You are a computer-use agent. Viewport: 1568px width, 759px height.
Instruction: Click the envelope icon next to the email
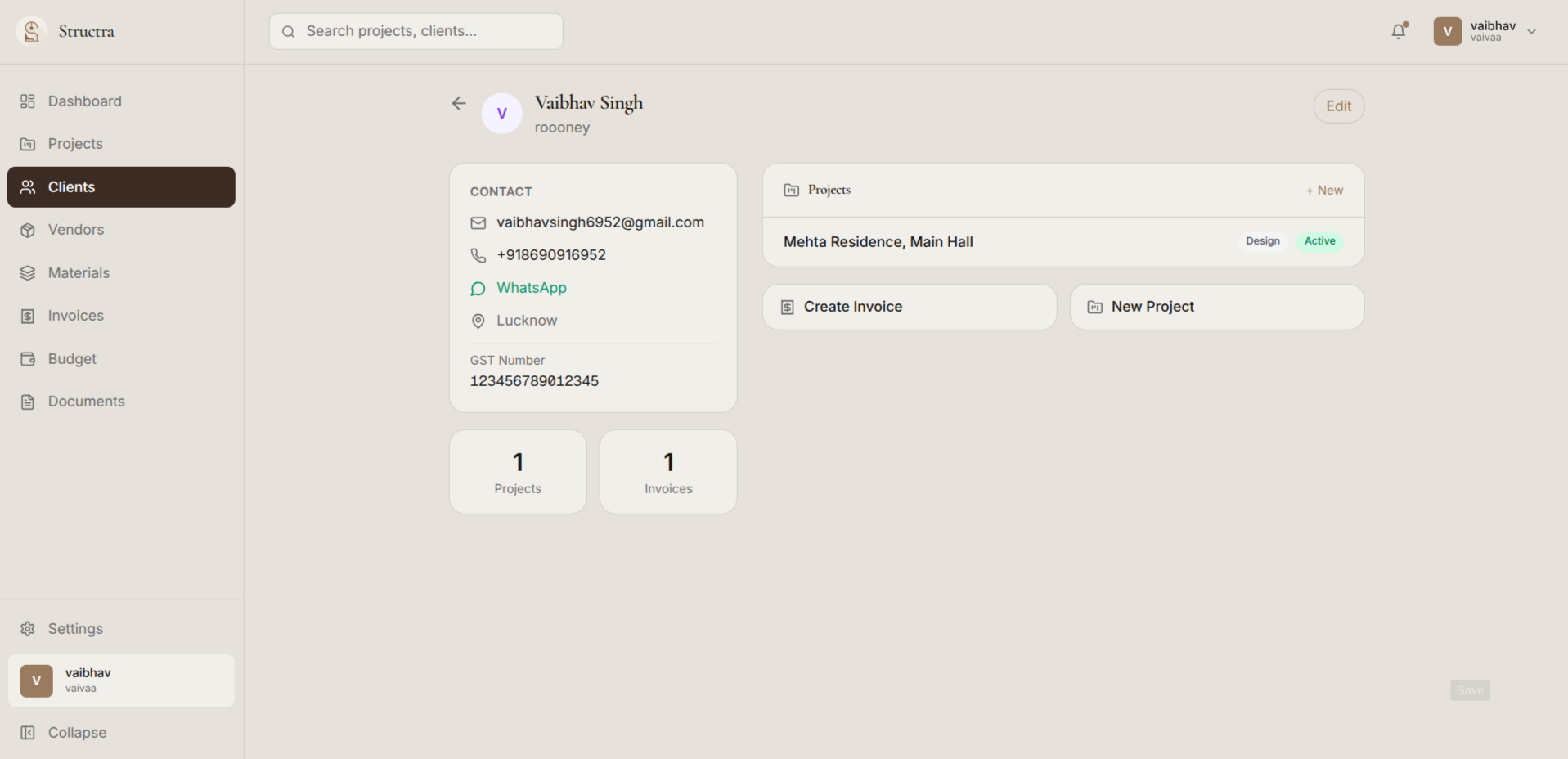[x=478, y=222]
